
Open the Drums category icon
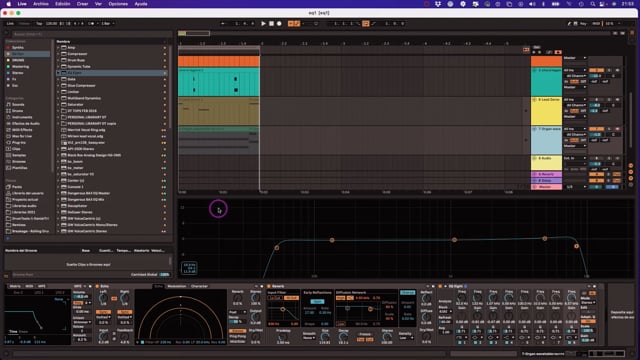(x=9, y=111)
